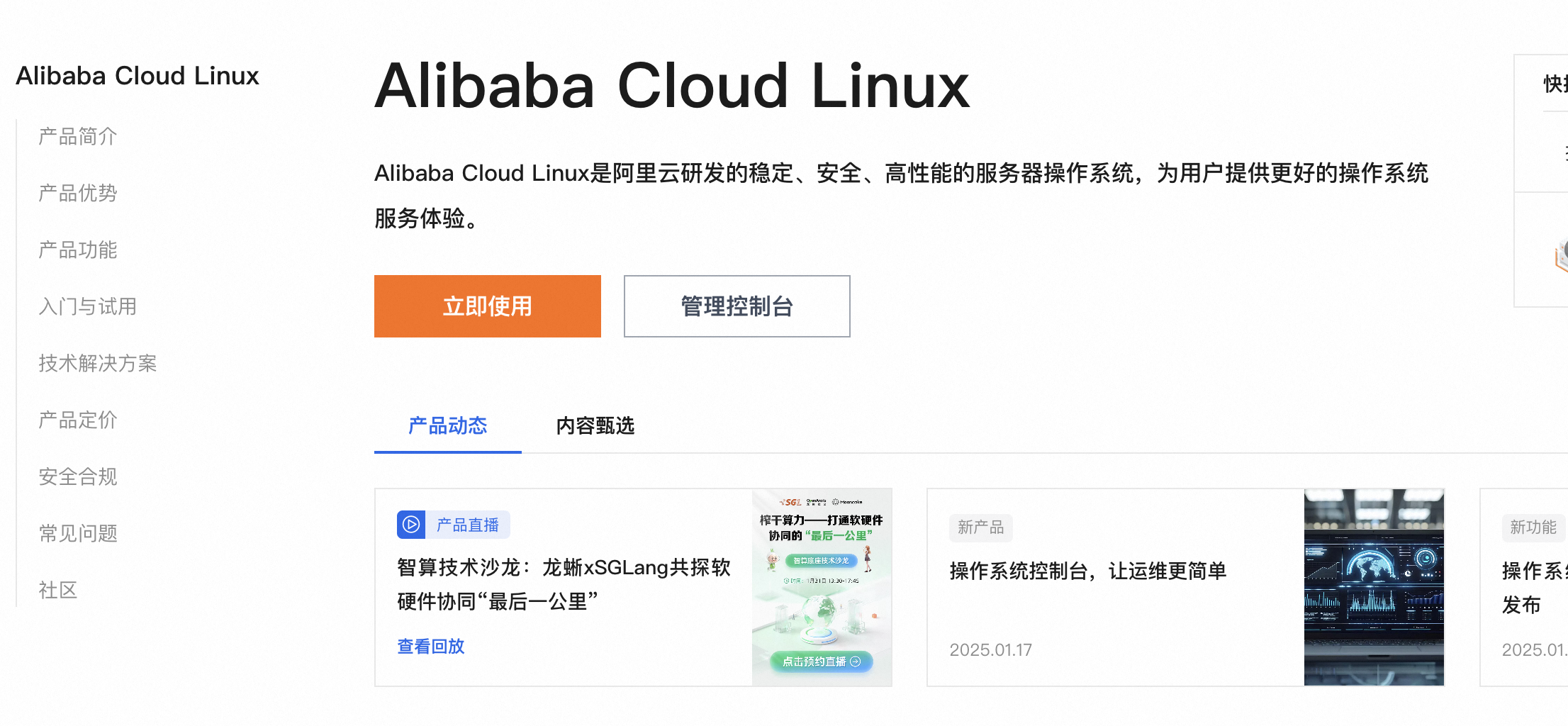Viewport: 1568px width, 726px height.
Task: Click the clock icon beside the event time
Action: pyautogui.click(x=788, y=580)
